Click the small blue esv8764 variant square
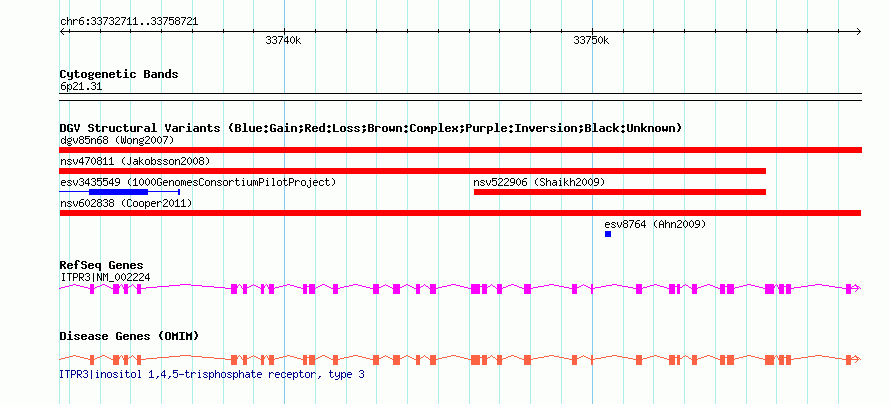The height and width of the screenshot is (404, 890). tap(608, 234)
